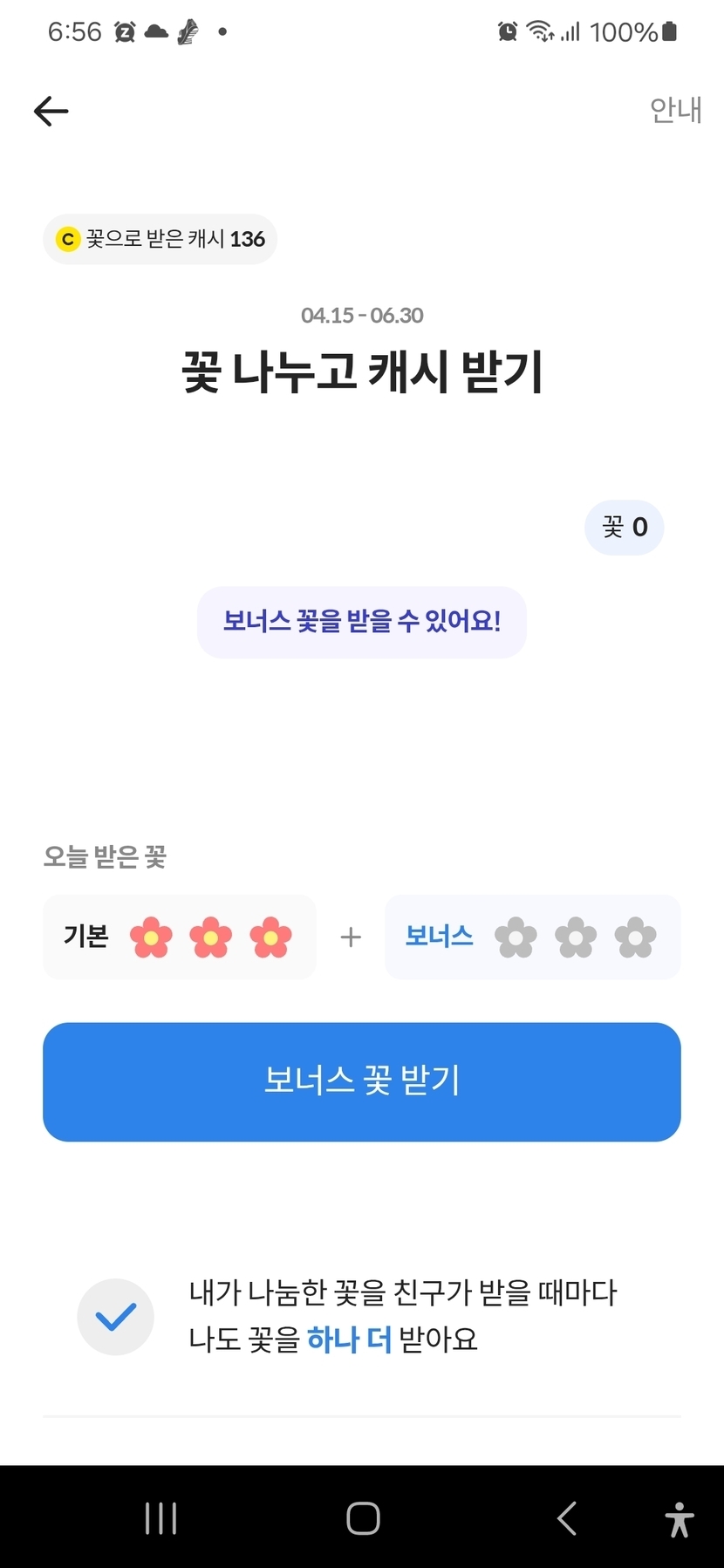The image size is (724, 1568).
Task: Tap the back arrow at top left
Action: (x=51, y=111)
